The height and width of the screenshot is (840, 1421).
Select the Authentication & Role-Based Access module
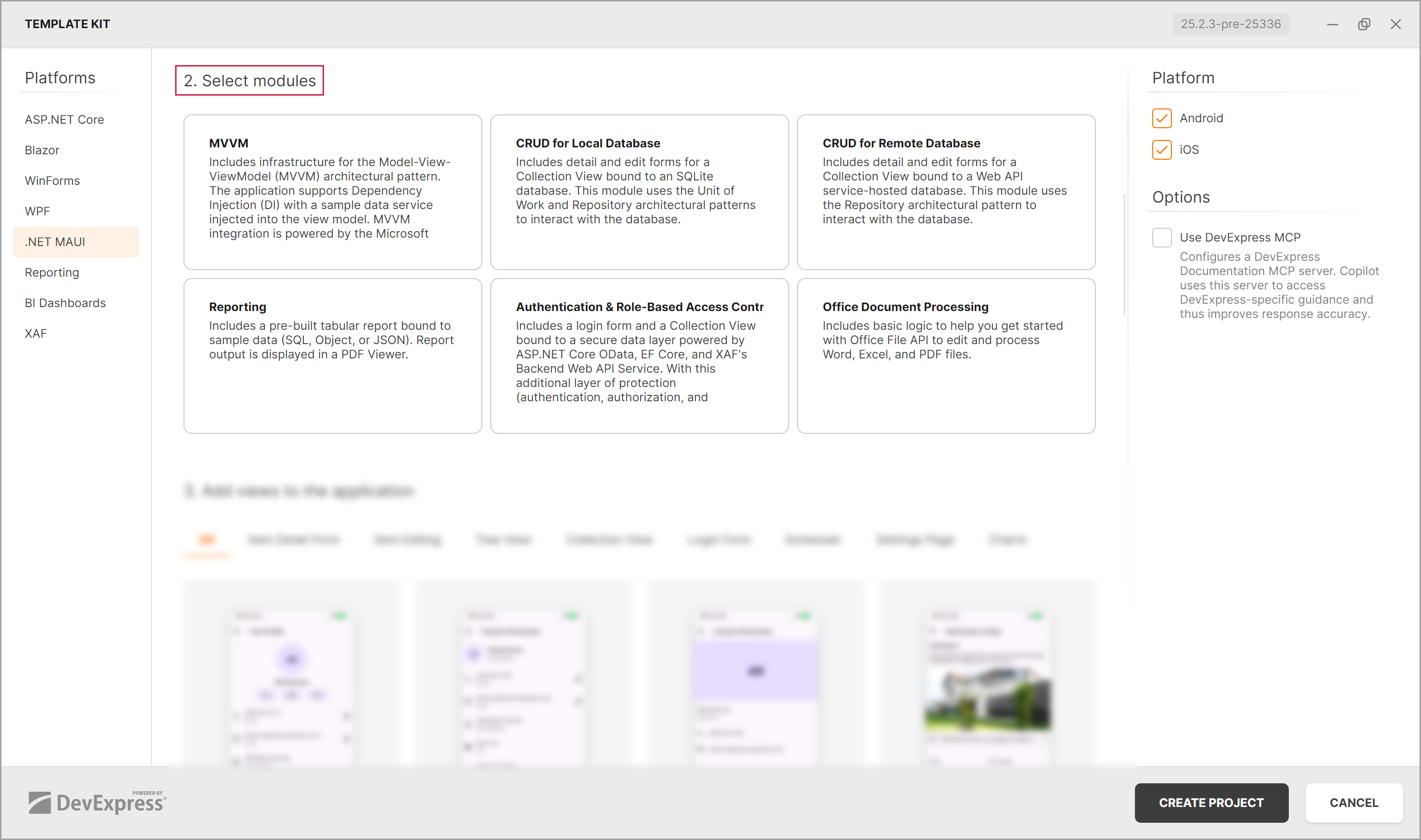pyautogui.click(x=639, y=355)
